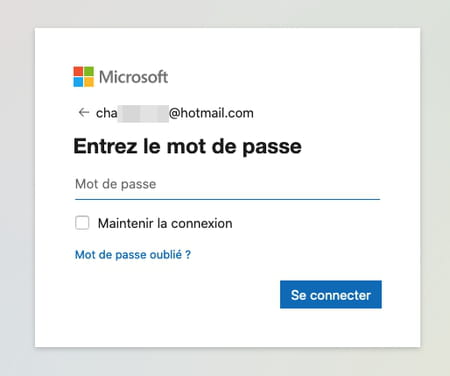Click the Microsoft wordmark text
450x376 pixels.
click(133, 77)
